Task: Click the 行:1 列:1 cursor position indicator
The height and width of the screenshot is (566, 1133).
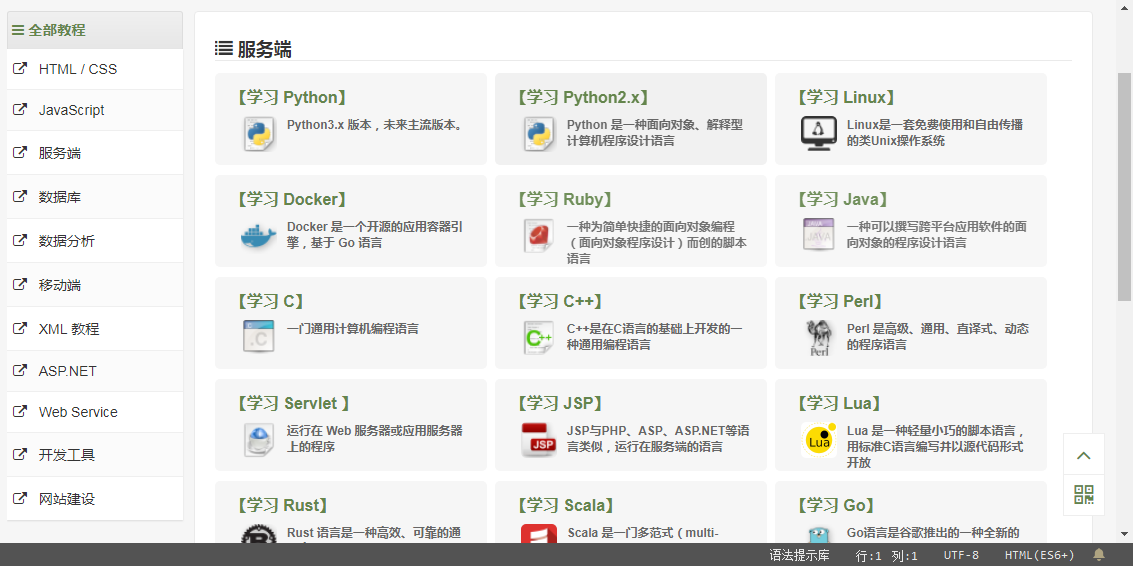Action: pos(887,555)
